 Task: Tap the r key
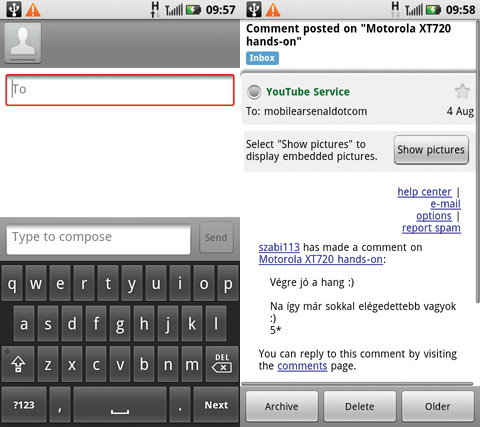[84, 283]
